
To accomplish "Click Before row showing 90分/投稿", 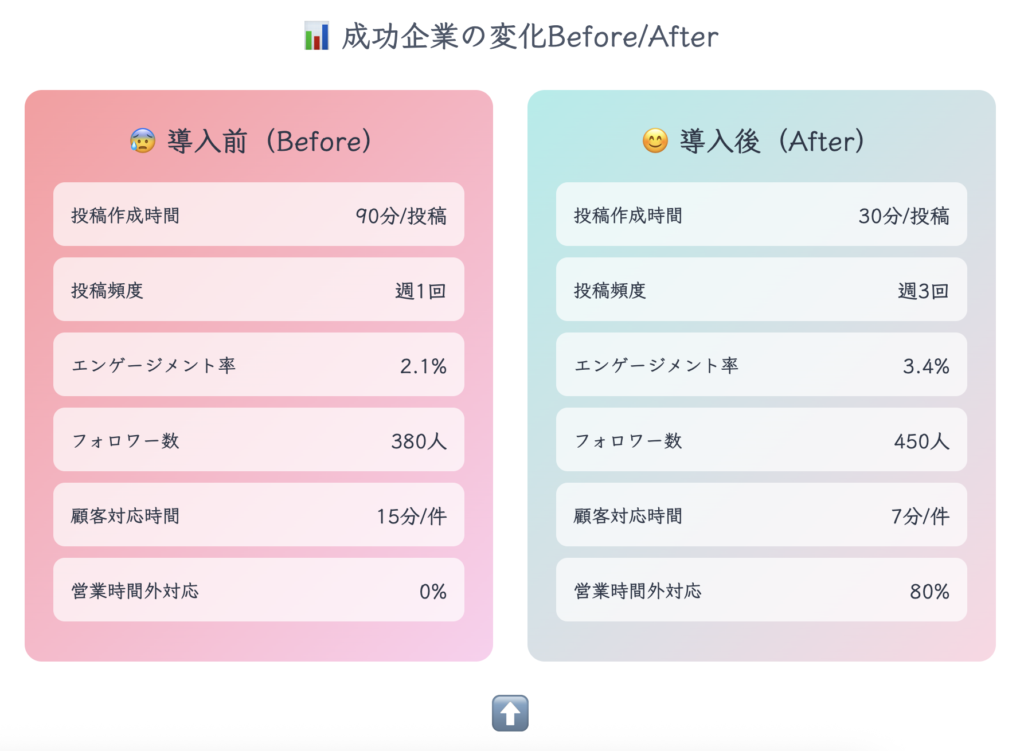I will [258, 215].
